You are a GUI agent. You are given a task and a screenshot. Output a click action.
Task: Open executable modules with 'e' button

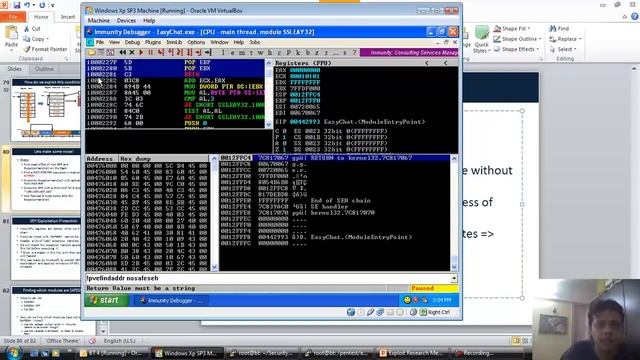[x=232, y=52]
